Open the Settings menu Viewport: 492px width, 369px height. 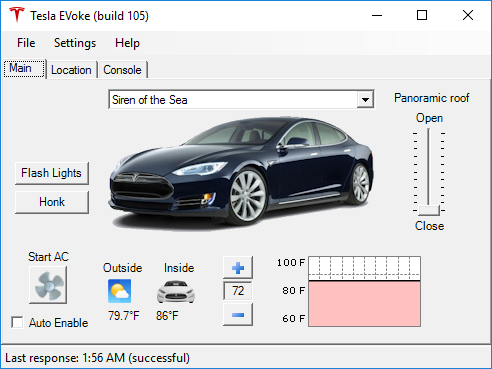pyautogui.click(x=75, y=43)
